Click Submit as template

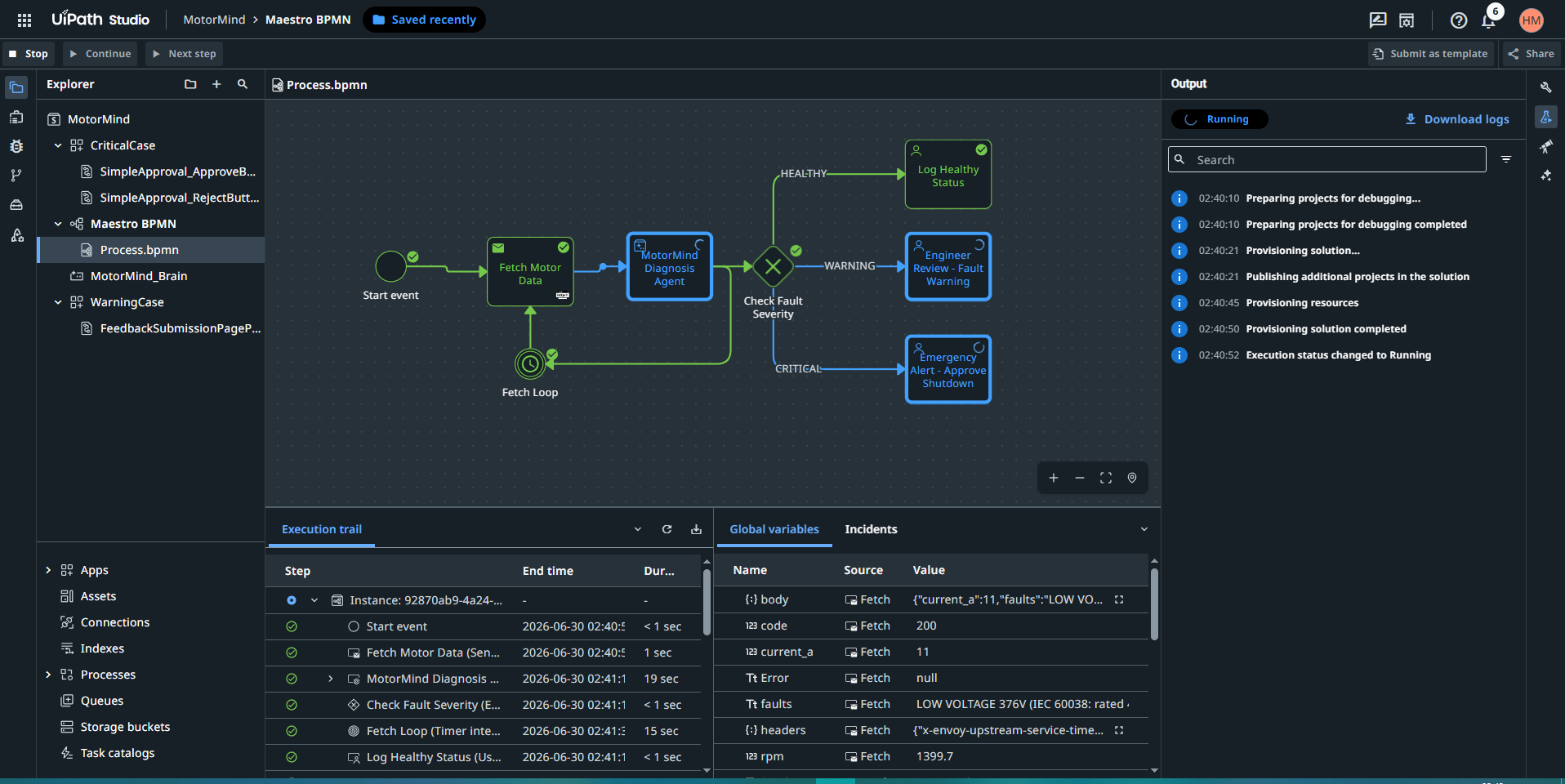click(1431, 54)
